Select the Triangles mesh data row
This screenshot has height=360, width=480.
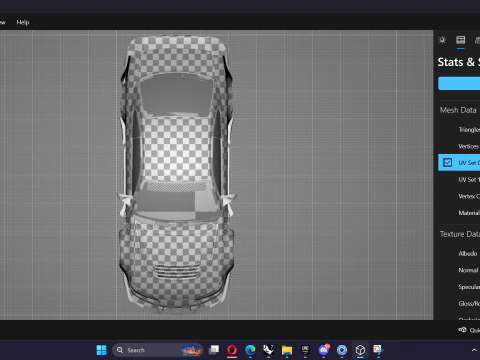(x=459, y=130)
